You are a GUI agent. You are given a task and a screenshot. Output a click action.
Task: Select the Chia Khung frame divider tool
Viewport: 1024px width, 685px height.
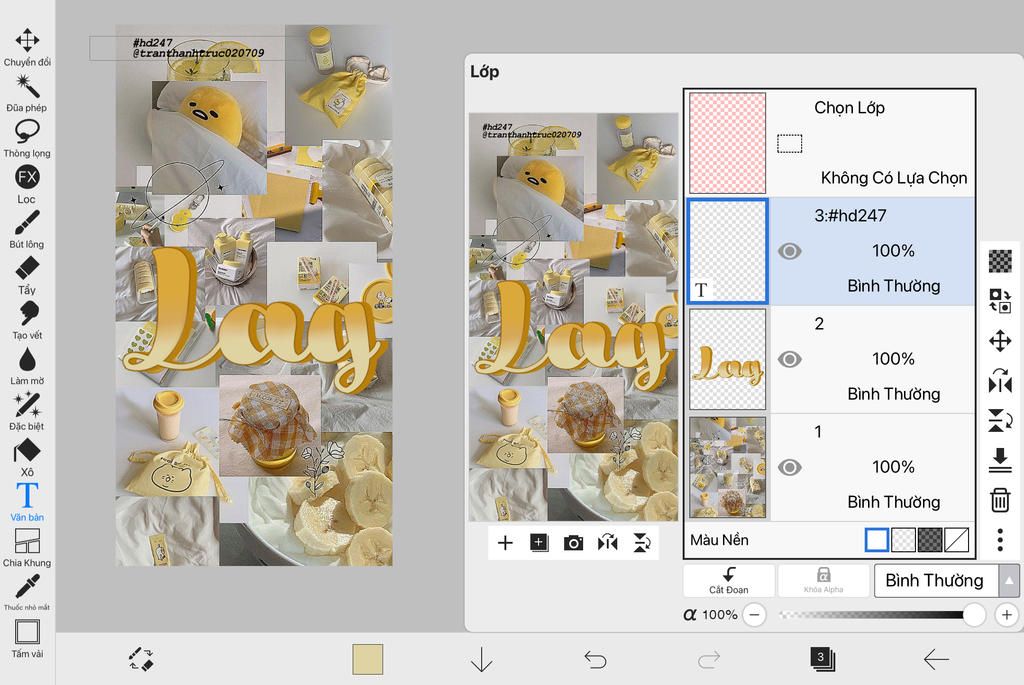coord(27,548)
